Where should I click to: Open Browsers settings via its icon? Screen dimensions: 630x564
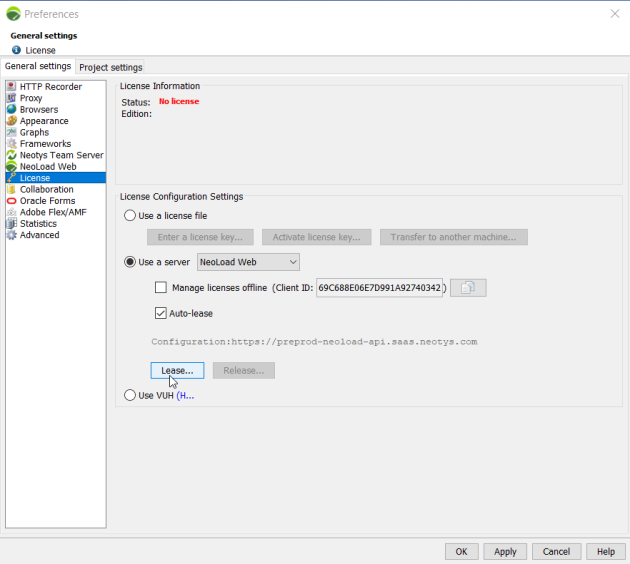(12, 110)
